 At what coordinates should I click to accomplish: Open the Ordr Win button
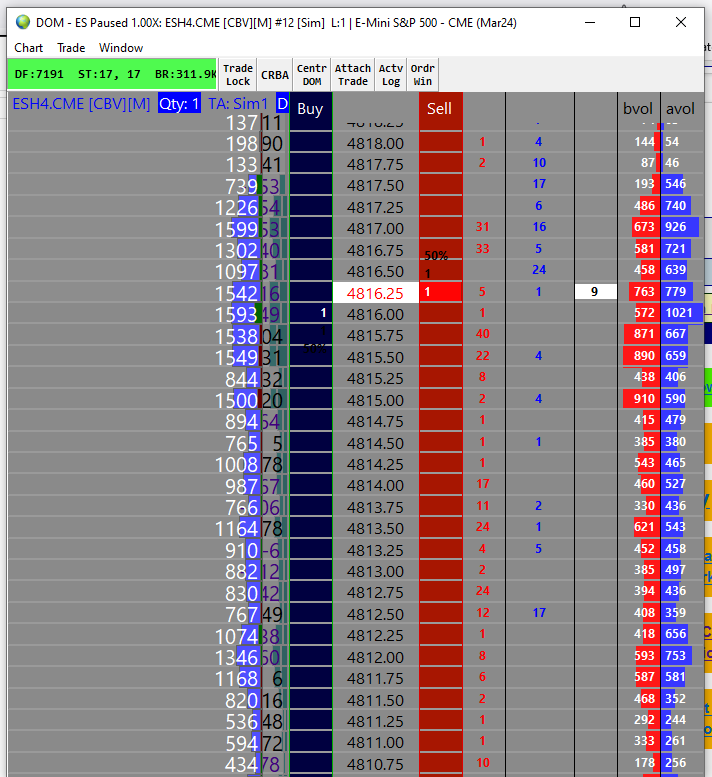tap(423, 75)
